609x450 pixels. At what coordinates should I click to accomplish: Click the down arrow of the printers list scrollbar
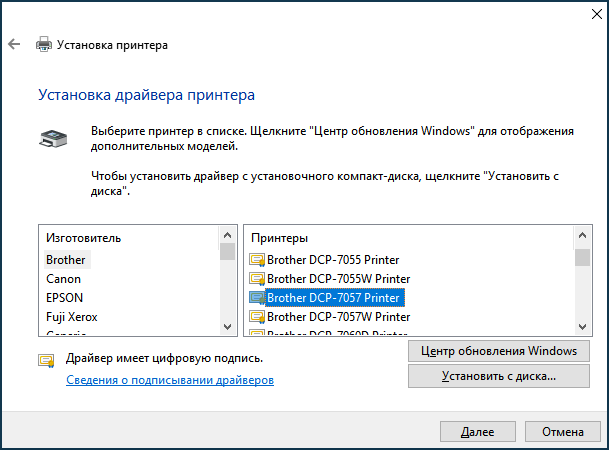(x=582, y=327)
